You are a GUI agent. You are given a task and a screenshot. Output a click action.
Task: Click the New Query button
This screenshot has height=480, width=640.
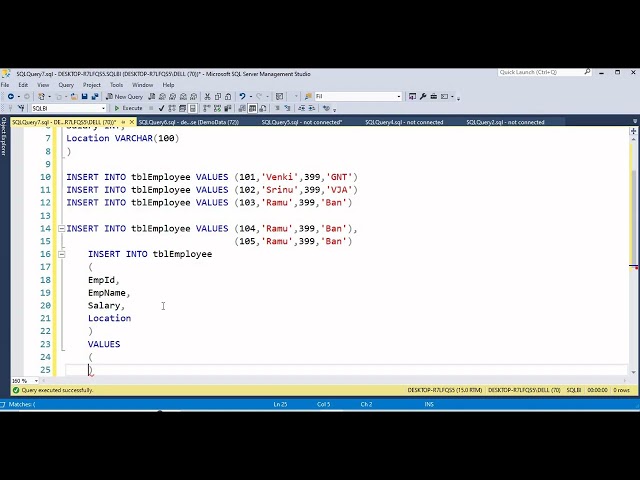tap(124, 97)
